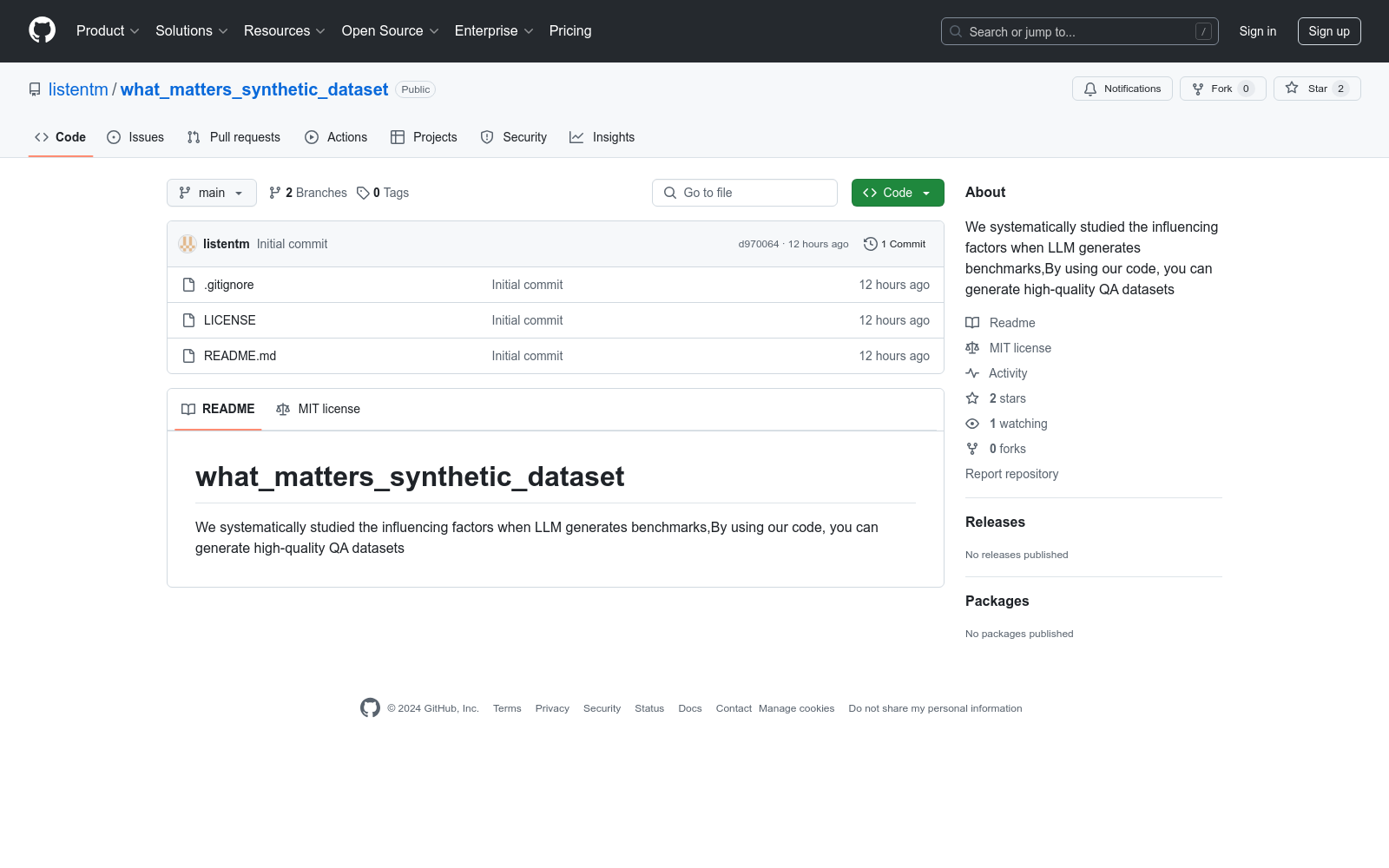
Task: Open the main branch selector dropdown
Action: point(212,193)
